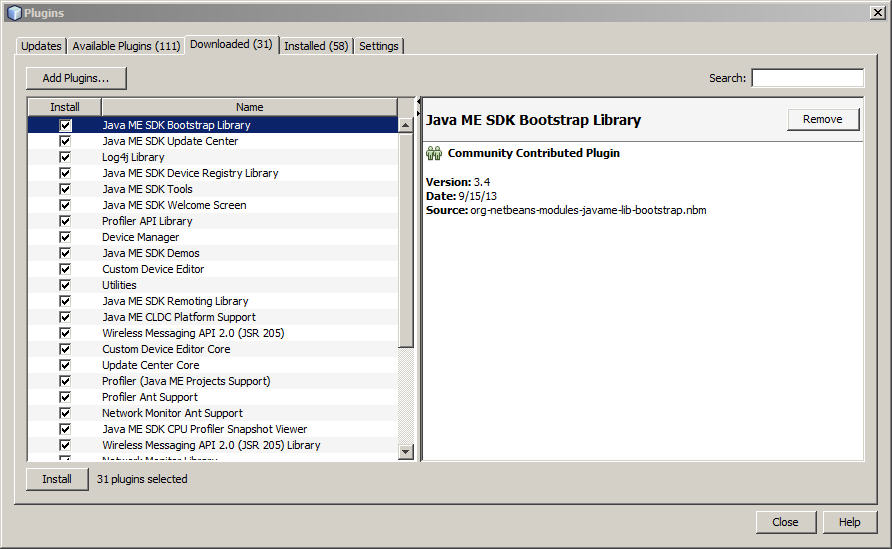Select Profiler (Java ME Projects Support) row
This screenshot has height=549, width=892.
[x=213, y=381]
